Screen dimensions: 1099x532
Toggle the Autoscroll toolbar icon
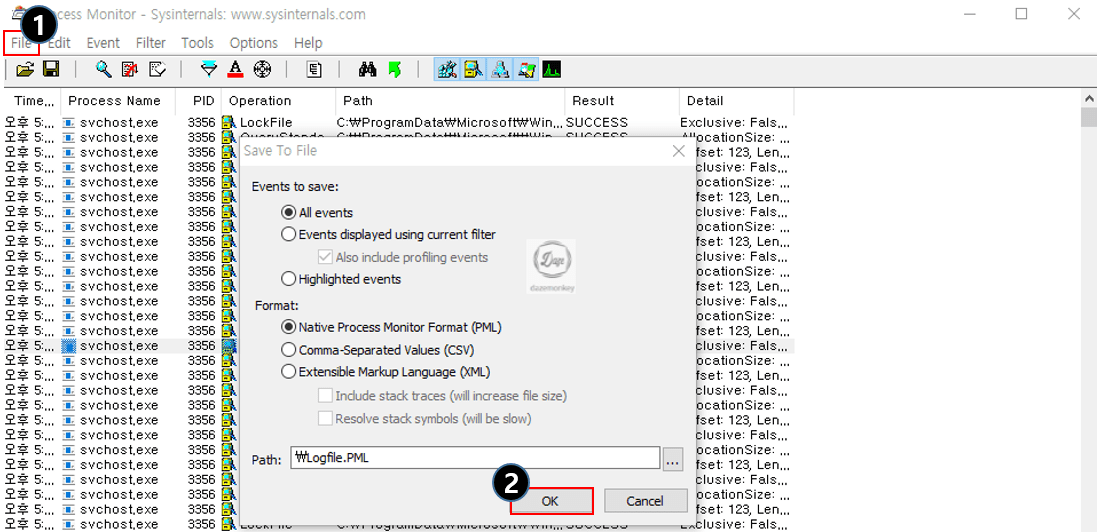pos(130,69)
